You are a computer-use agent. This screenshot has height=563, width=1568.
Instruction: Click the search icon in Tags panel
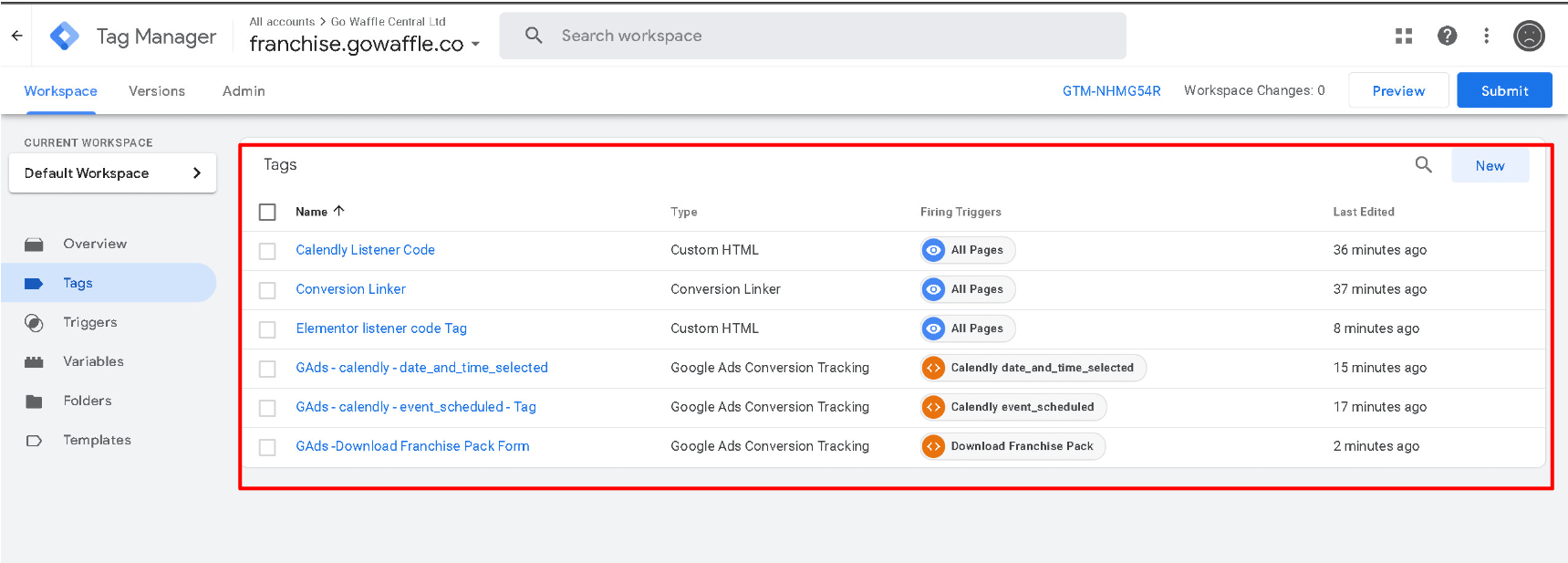point(1423,165)
